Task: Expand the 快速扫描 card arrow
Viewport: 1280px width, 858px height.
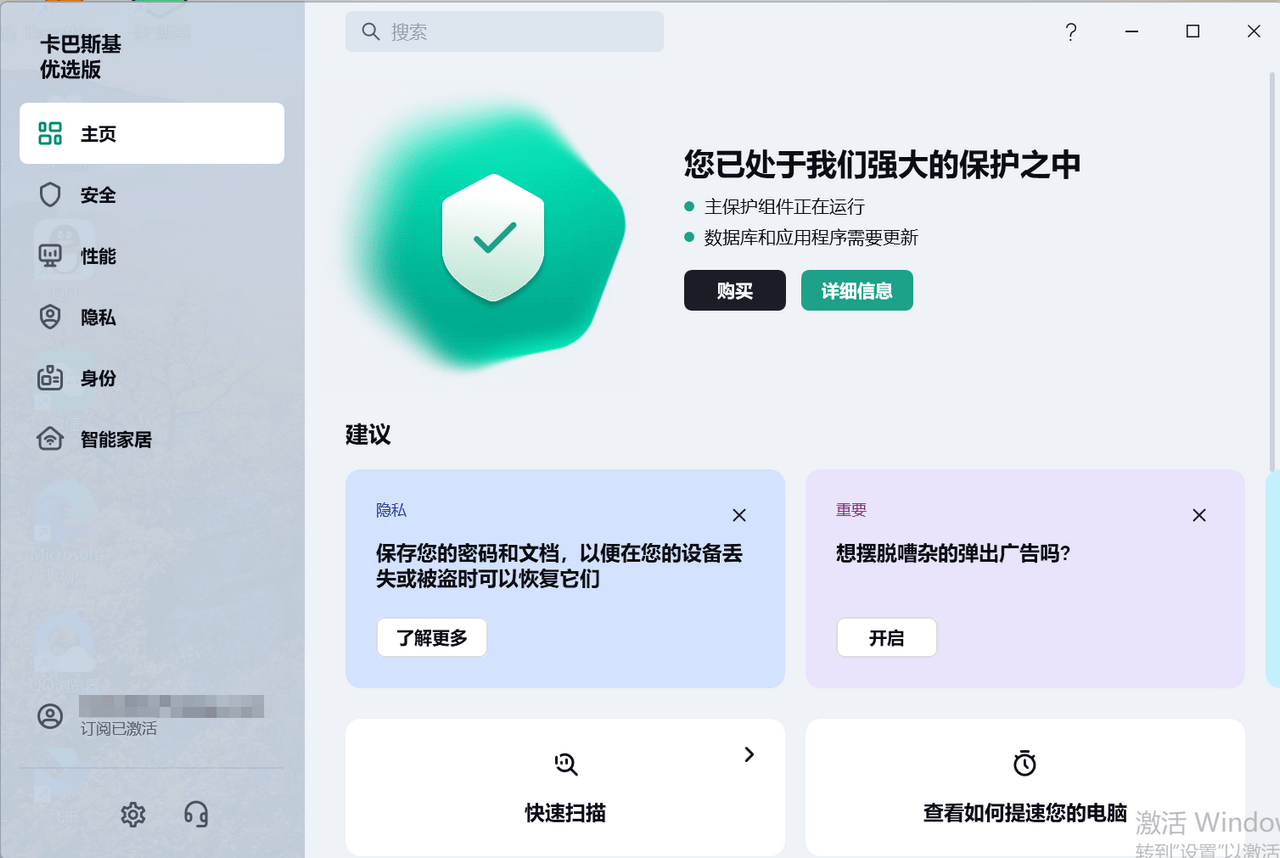Action: coord(749,755)
